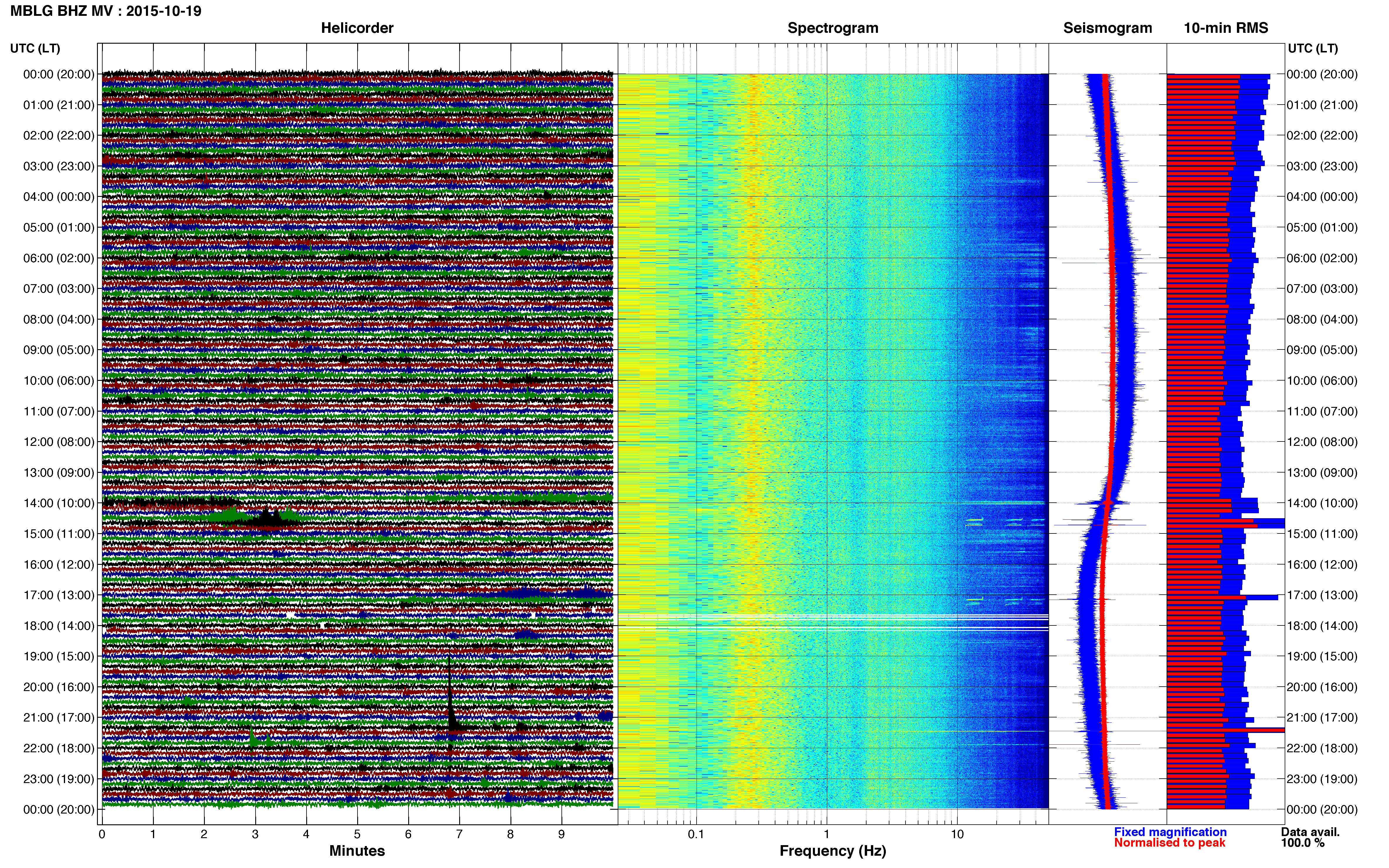Click the '0.1' frequency tick label
Viewport: 1389px width, 868px height.
[696, 834]
